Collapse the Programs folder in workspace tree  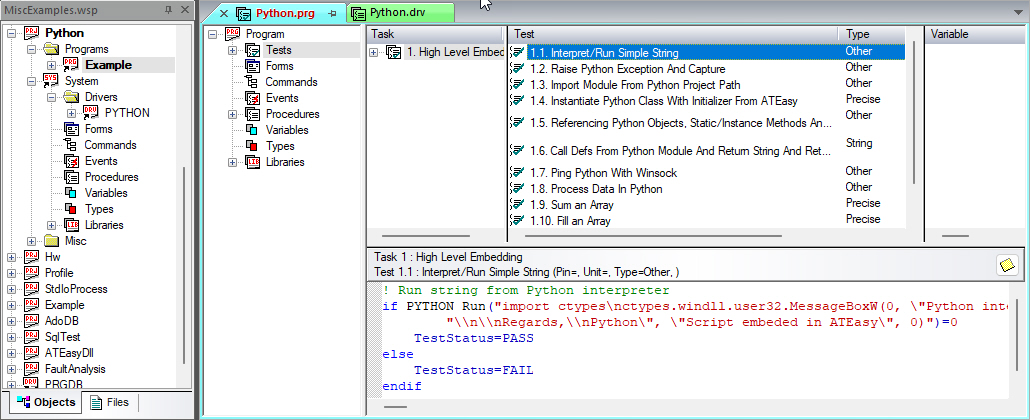(31, 49)
